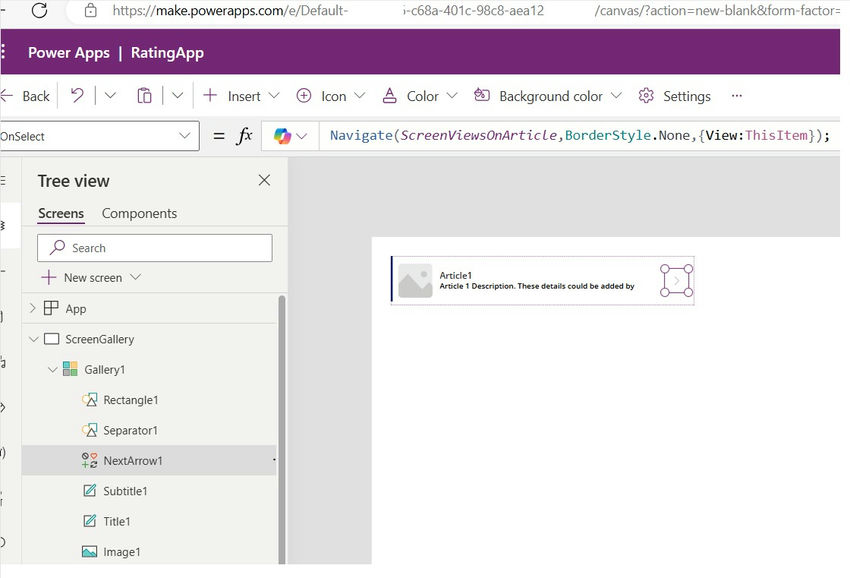Open the Background color paint icon
The width and height of the screenshot is (850, 578).
[x=484, y=95]
